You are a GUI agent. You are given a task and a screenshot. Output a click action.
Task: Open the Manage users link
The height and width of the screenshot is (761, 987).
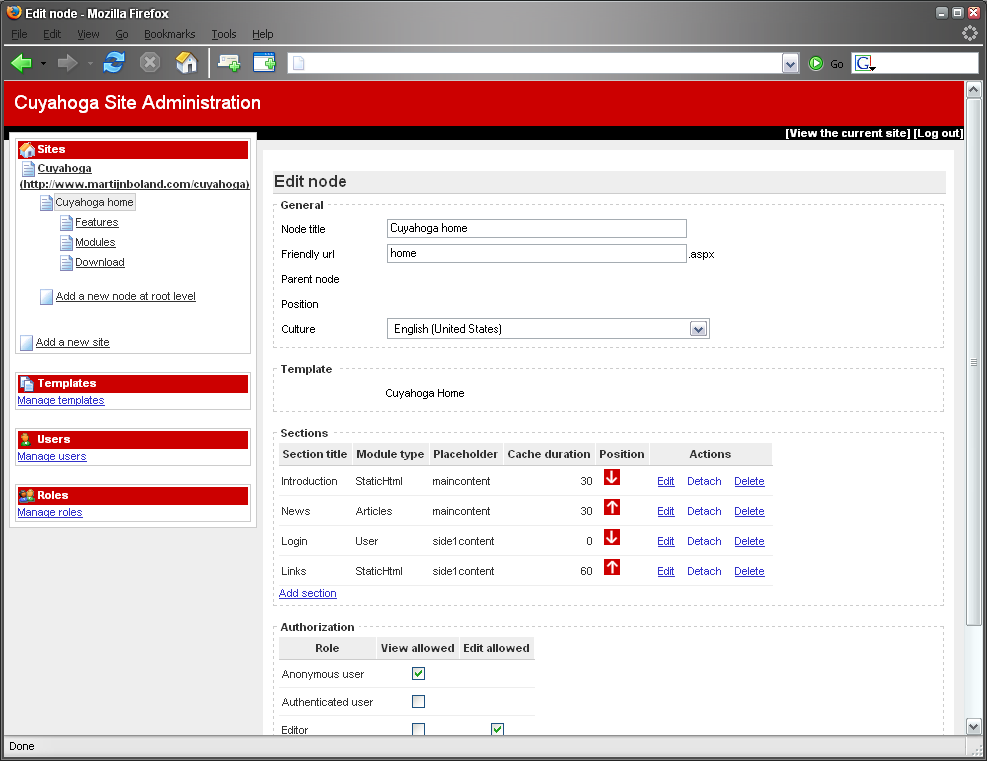point(52,456)
